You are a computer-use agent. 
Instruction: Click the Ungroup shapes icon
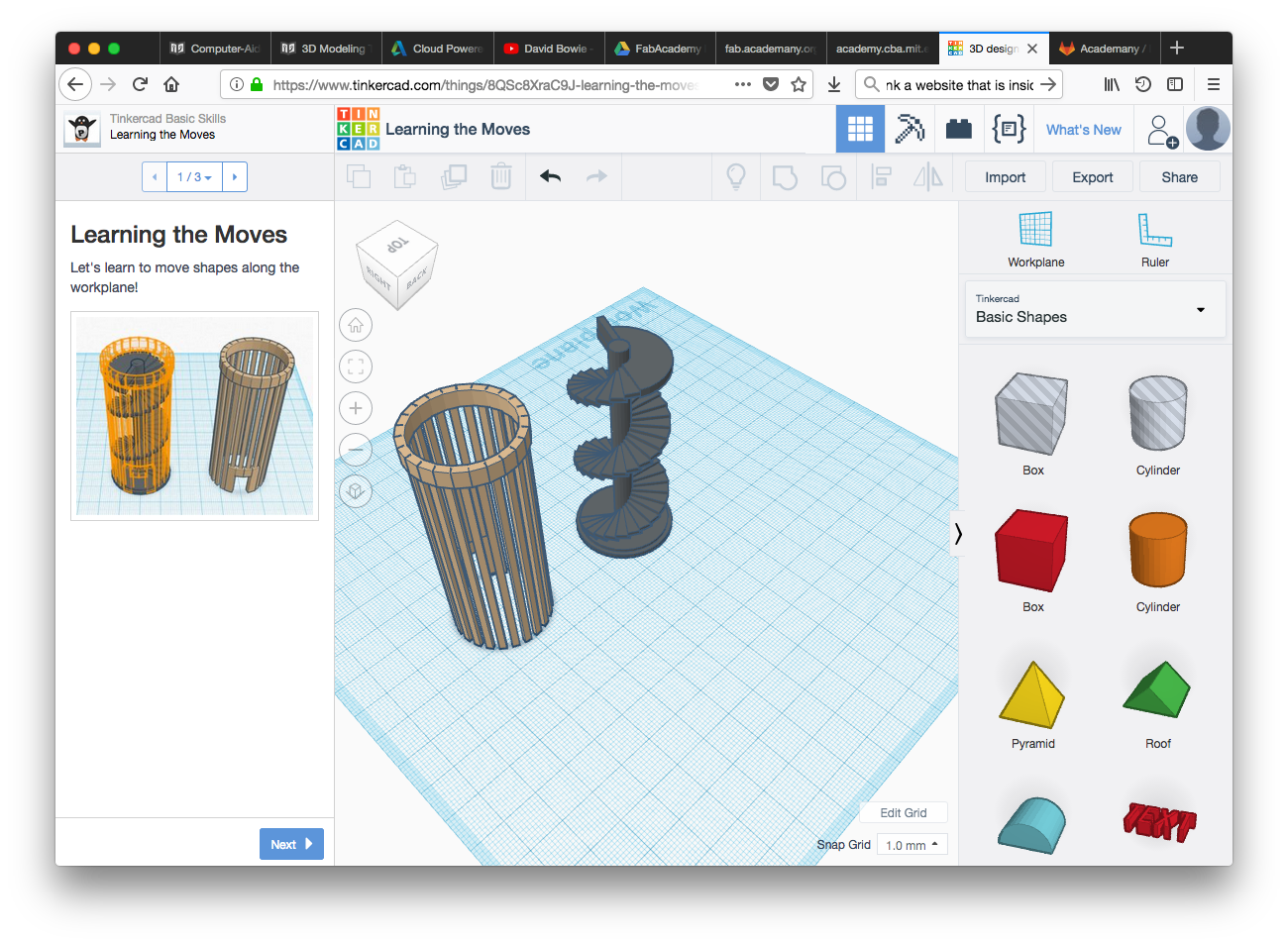pyautogui.click(x=833, y=177)
